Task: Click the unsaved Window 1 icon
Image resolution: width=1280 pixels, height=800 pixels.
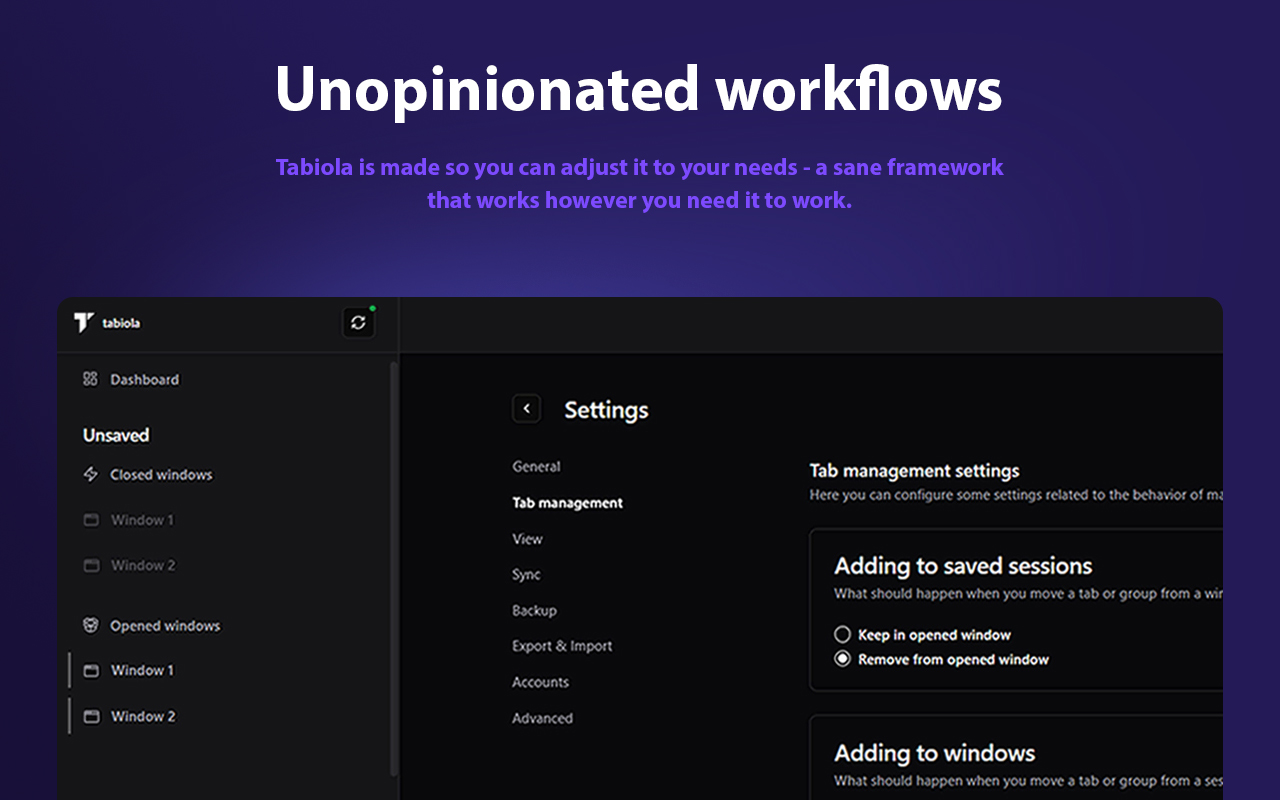Action: (91, 520)
